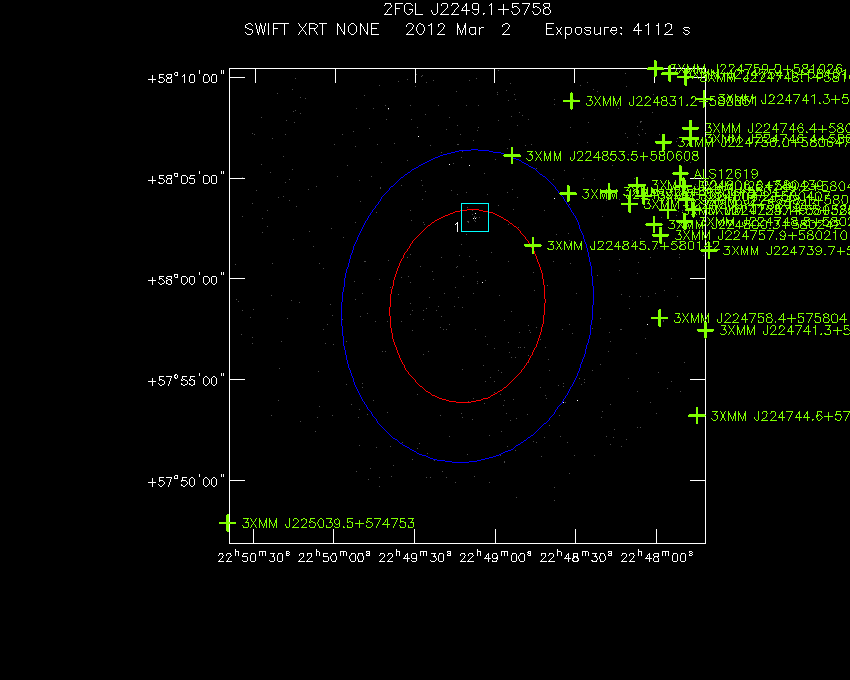Image resolution: width=850 pixels, height=680 pixels.
Task: Click the declination label +57°55'00"
Action: click(186, 381)
